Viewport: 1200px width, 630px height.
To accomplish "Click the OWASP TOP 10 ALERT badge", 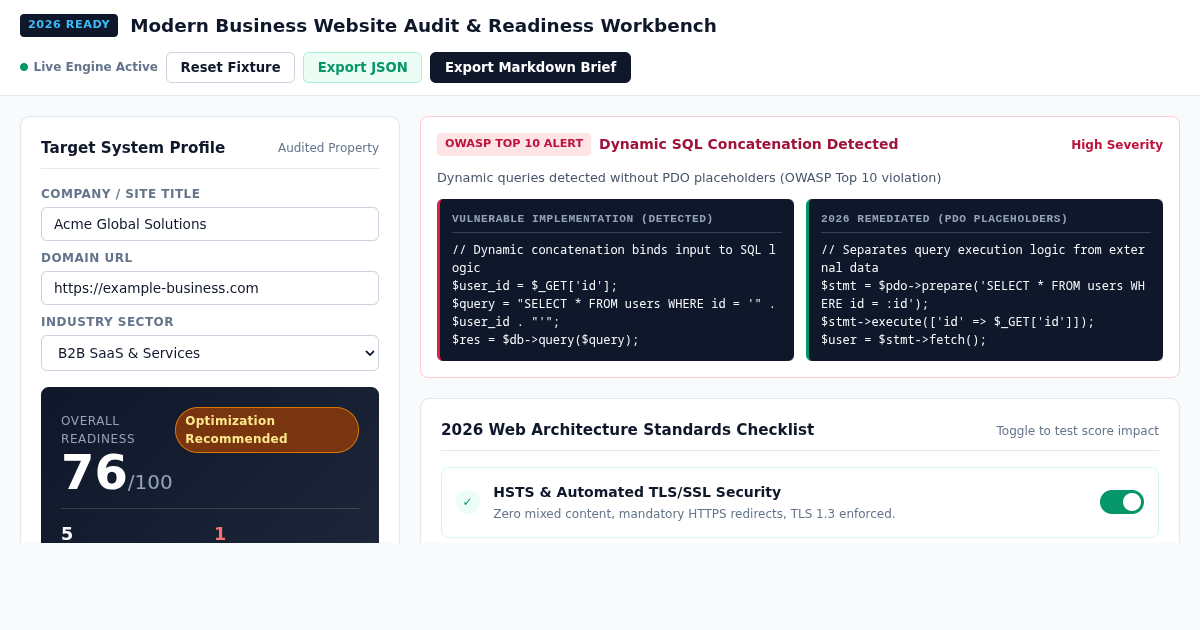I will click(x=514, y=144).
